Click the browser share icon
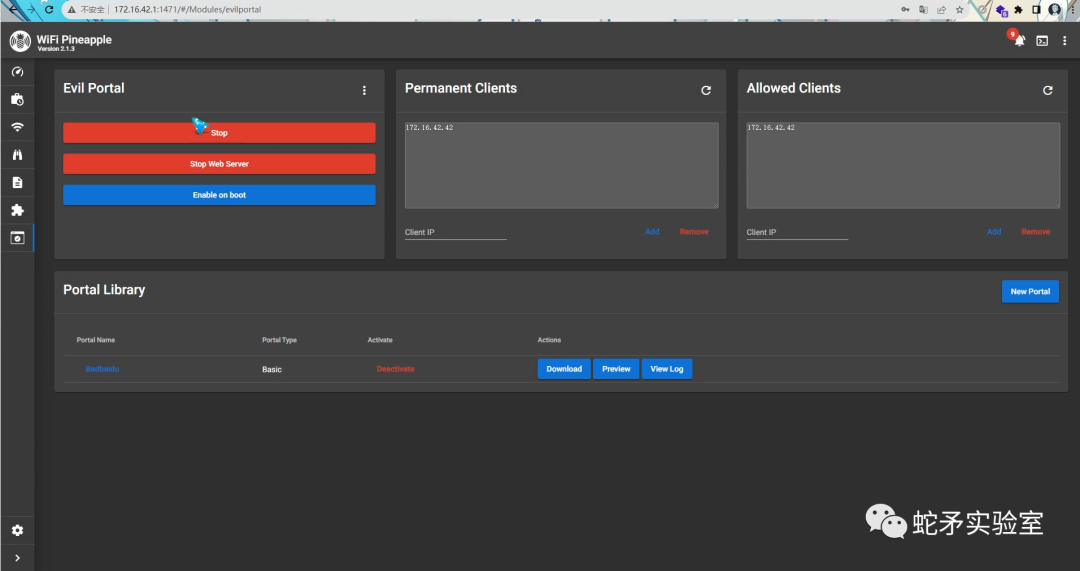Image resolution: width=1080 pixels, height=571 pixels. coord(941,10)
